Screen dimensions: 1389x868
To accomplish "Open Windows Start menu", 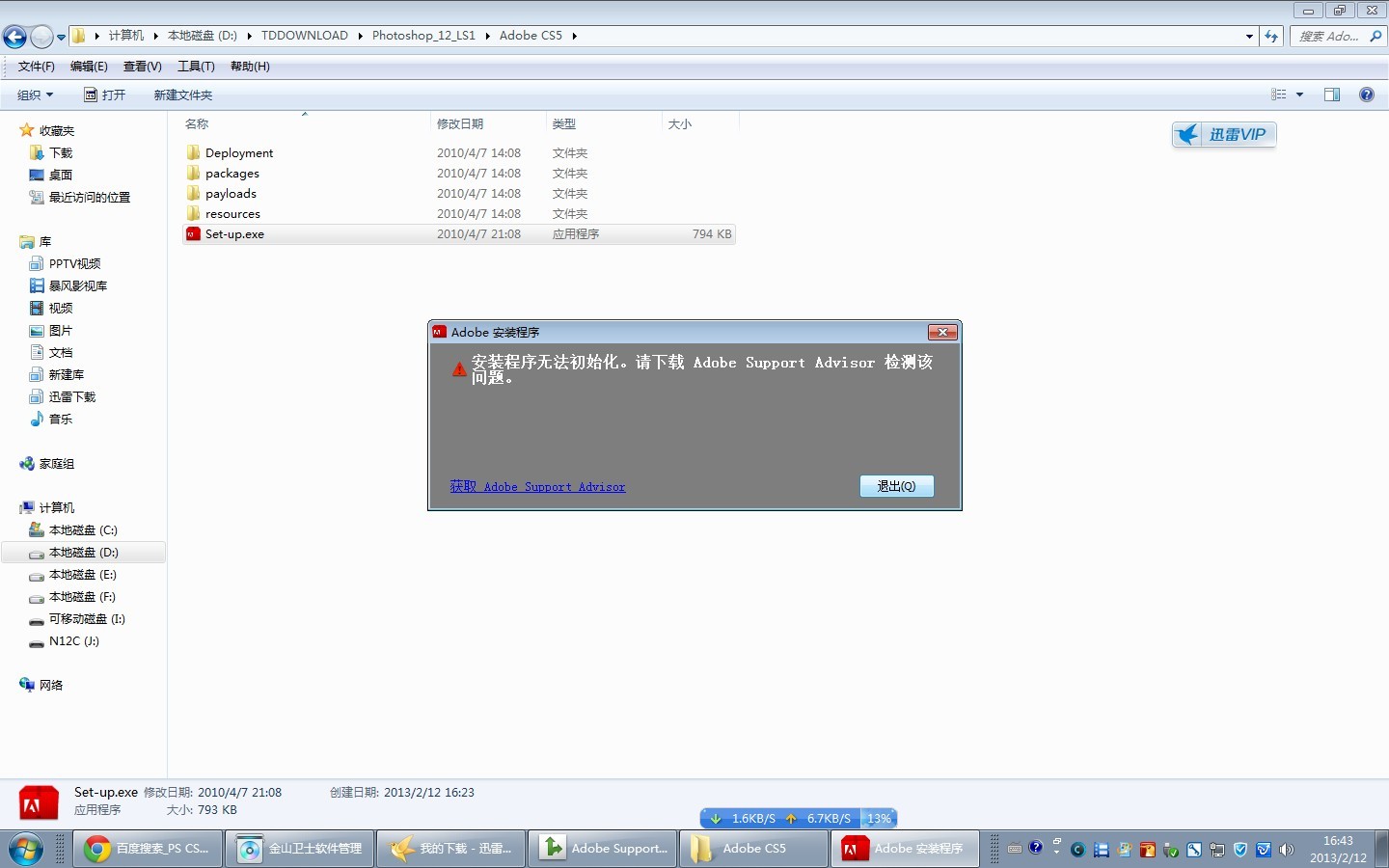I will tap(26, 849).
